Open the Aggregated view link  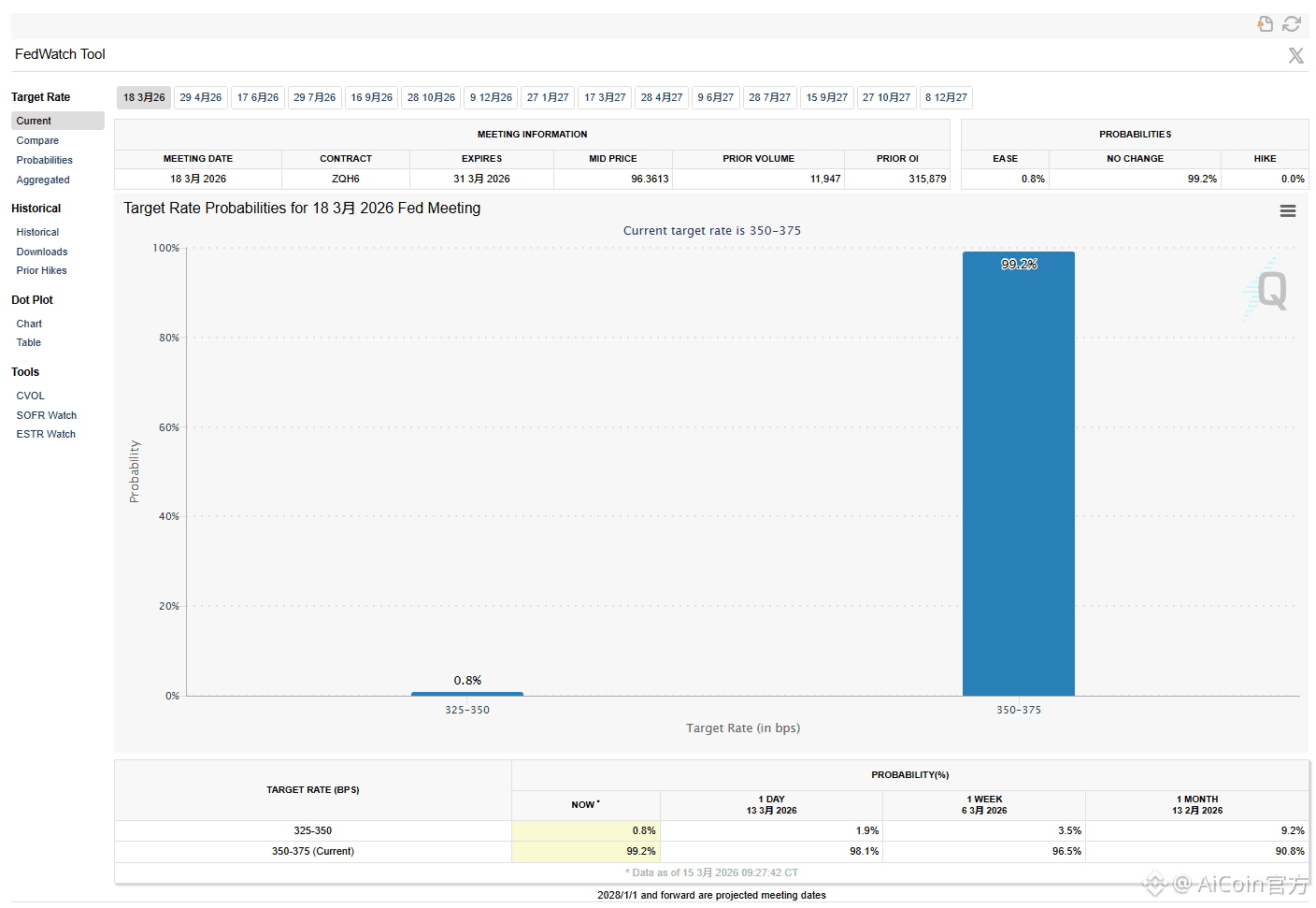pos(43,180)
